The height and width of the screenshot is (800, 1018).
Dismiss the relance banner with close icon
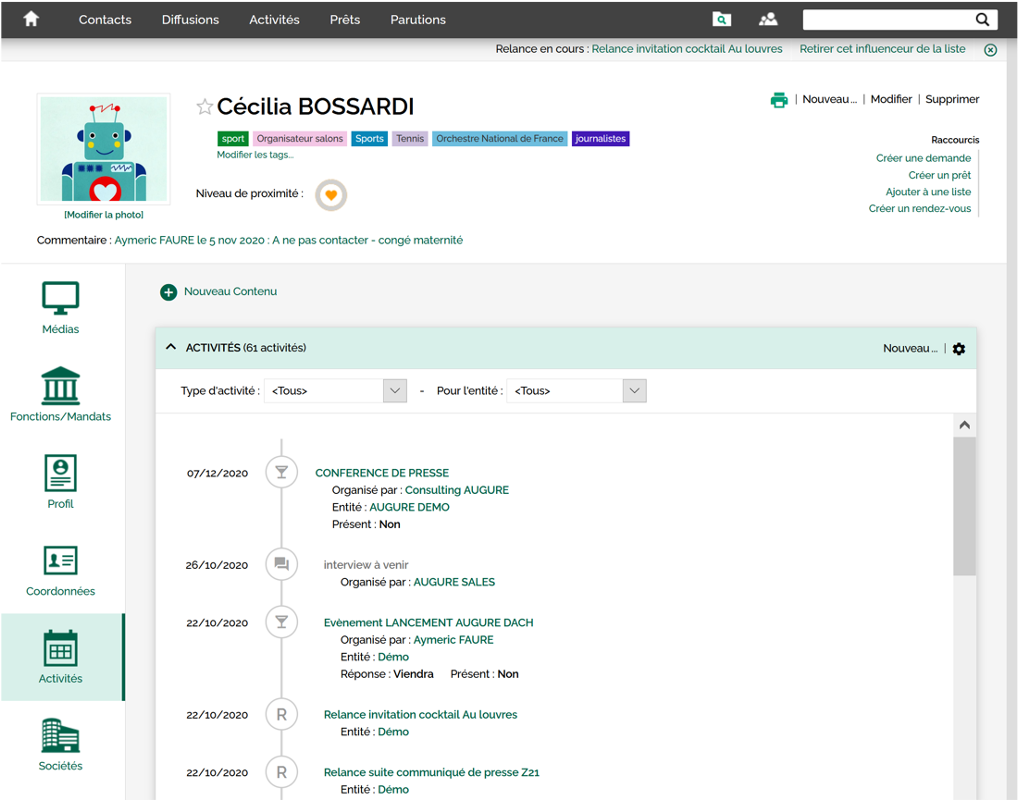click(990, 50)
